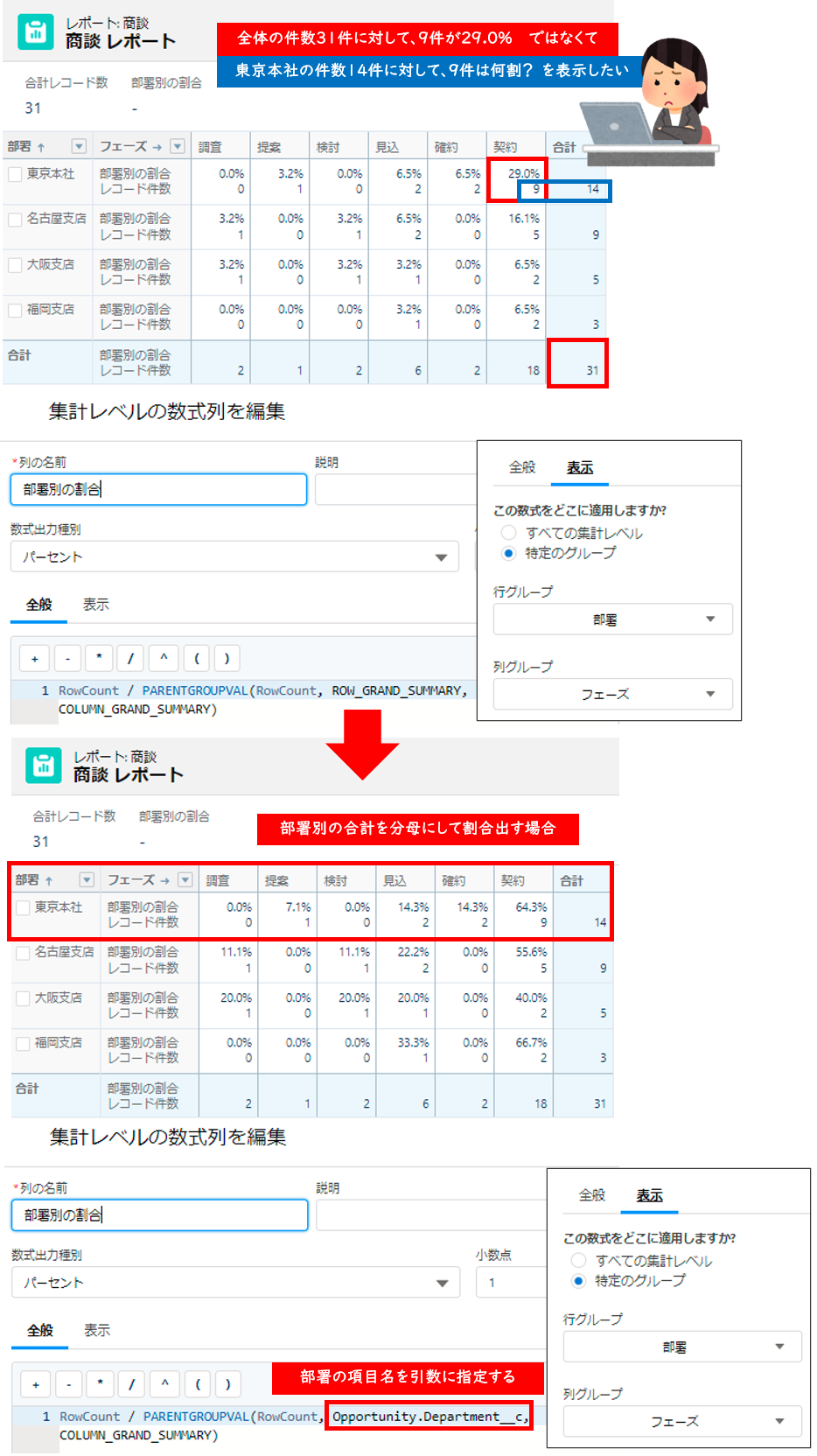This screenshot has height=1456, width=817.
Task: Click 29.0% cell in top report 契約 column
Action: click(x=523, y=173)
